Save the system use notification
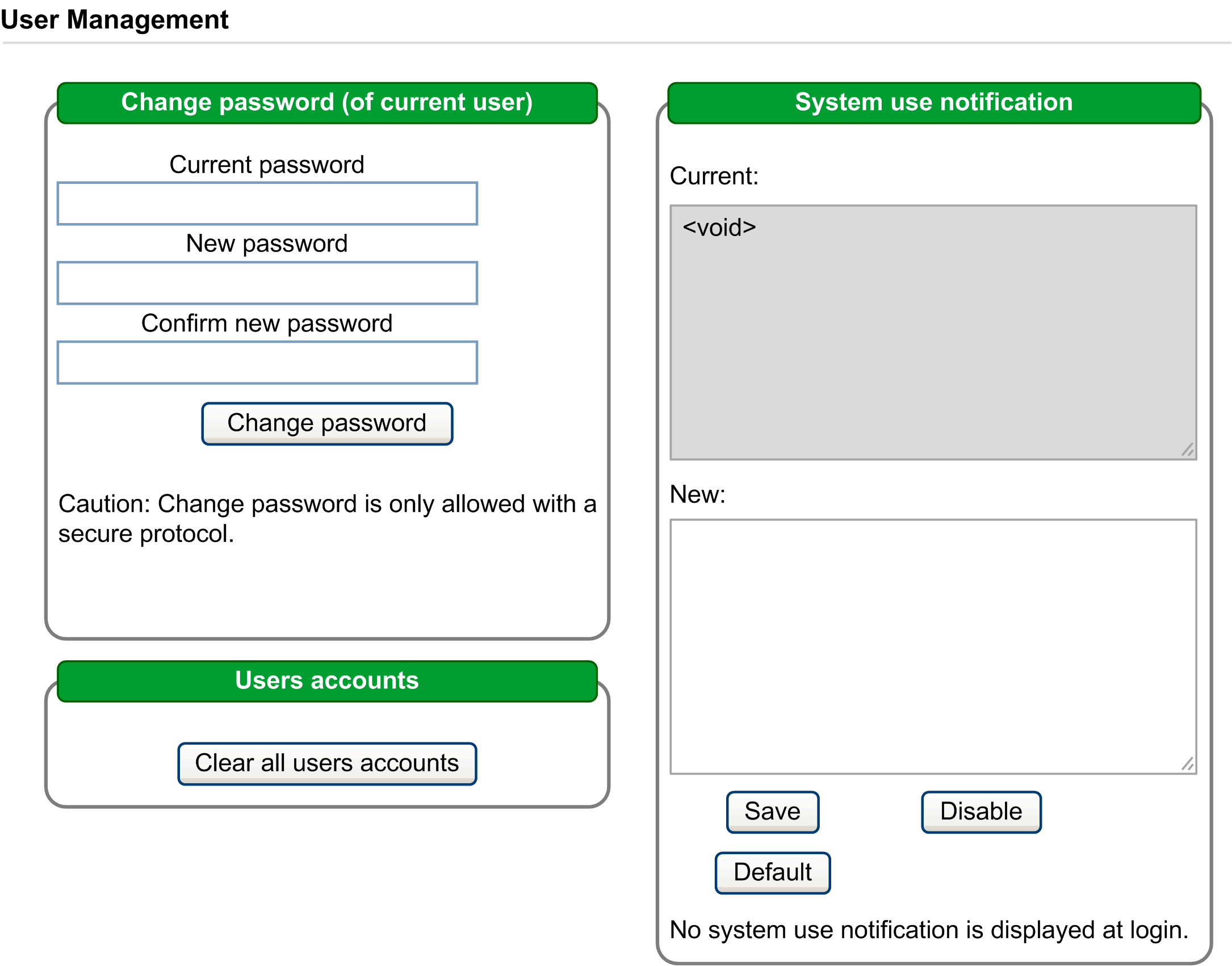1232x966 pixels. [772, 812]
